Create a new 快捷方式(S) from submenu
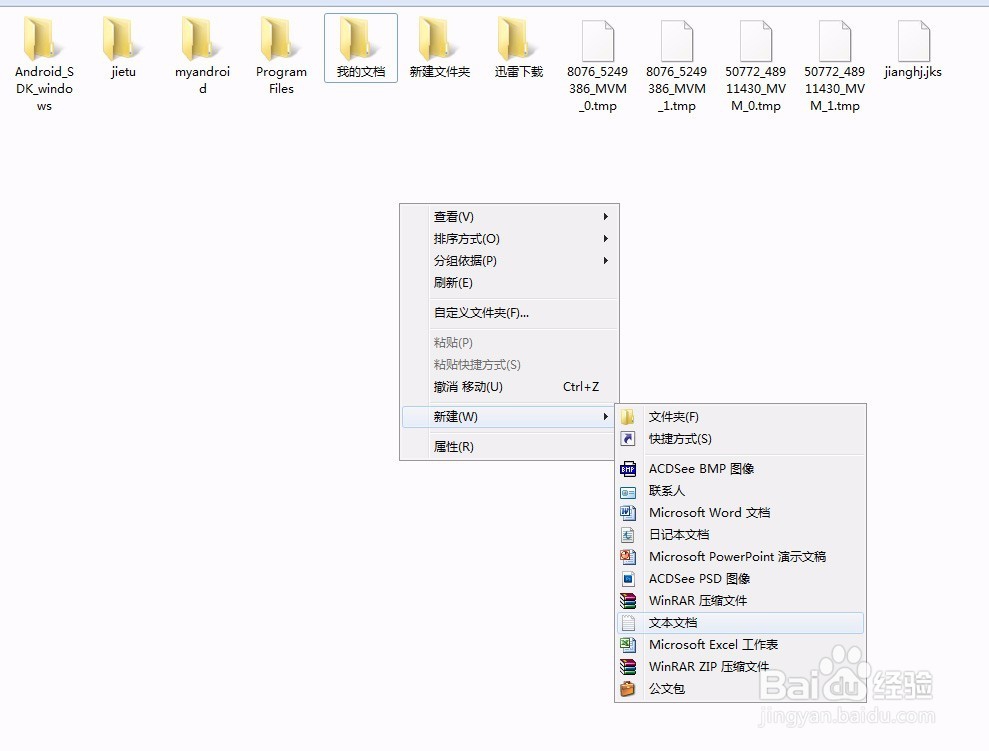This screenshot has height=751, width=989. click(740, 439)
